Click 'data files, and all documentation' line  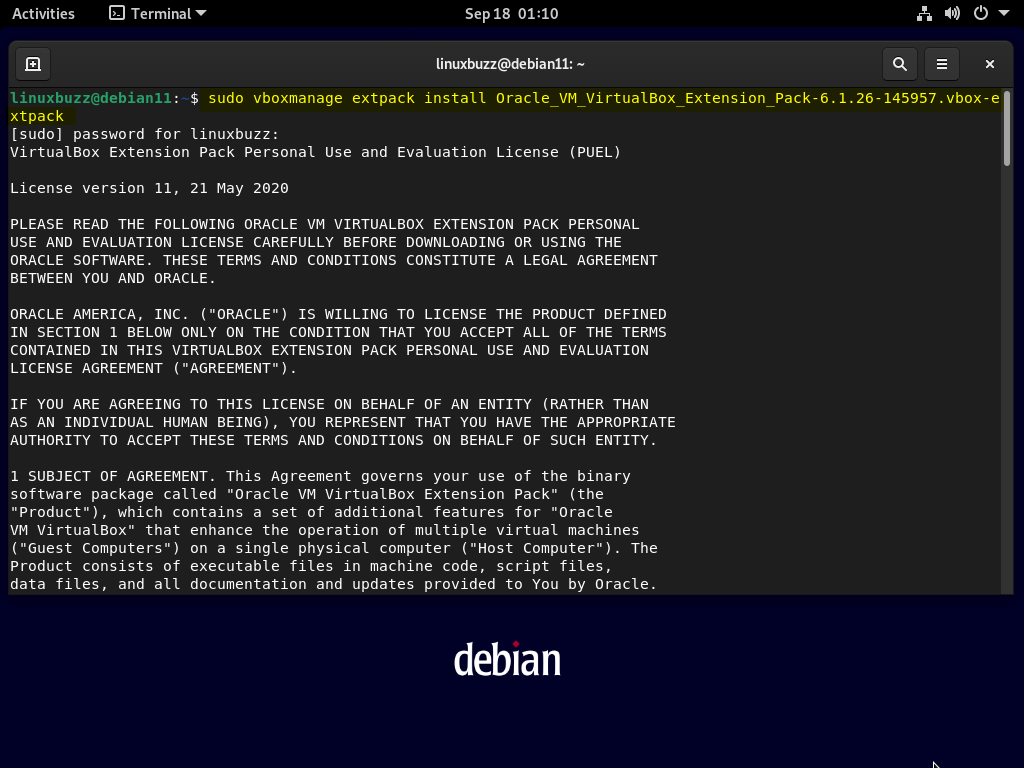333,584
